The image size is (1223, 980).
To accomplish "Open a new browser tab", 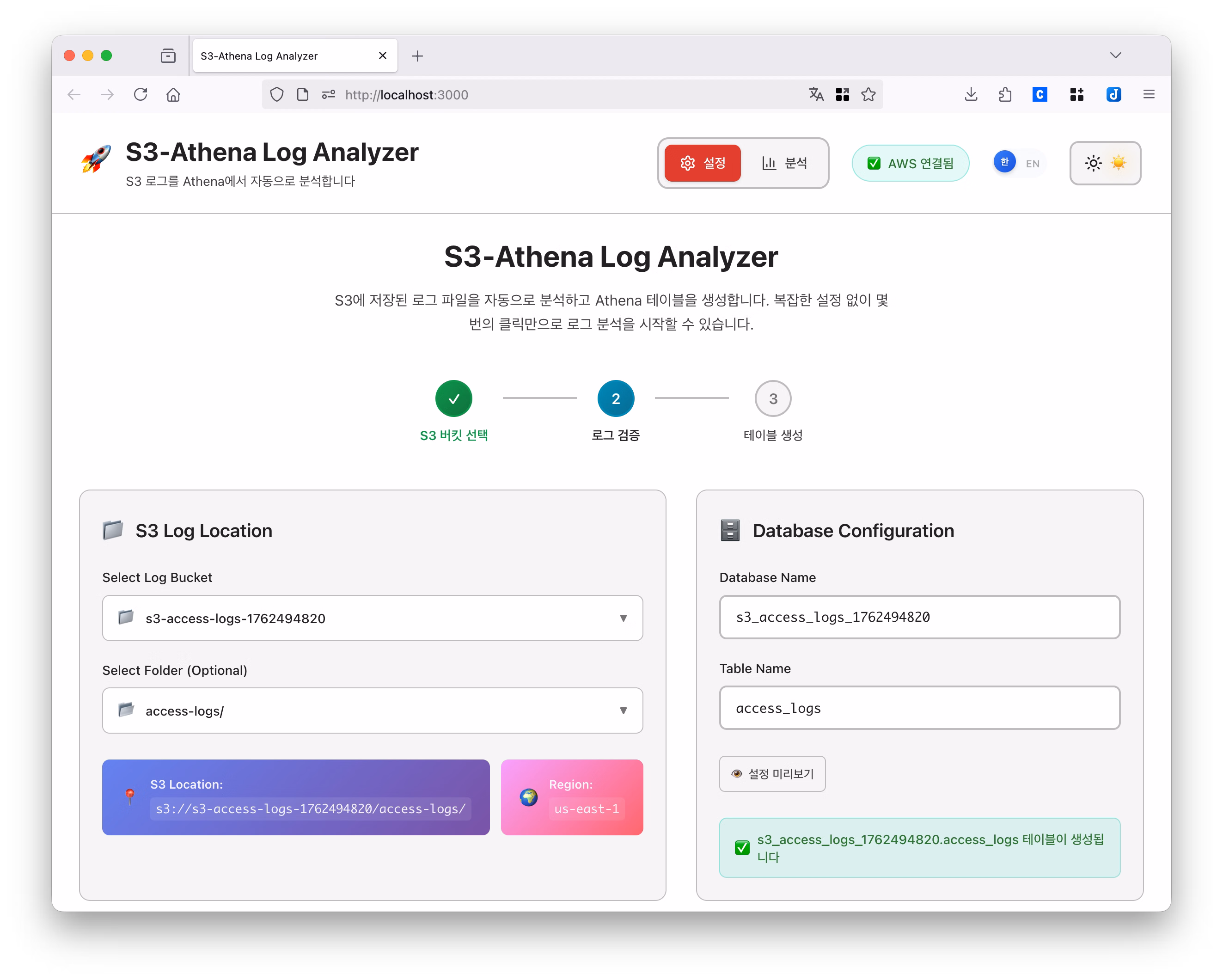I will pyautogui.click(x=417, y=55).
